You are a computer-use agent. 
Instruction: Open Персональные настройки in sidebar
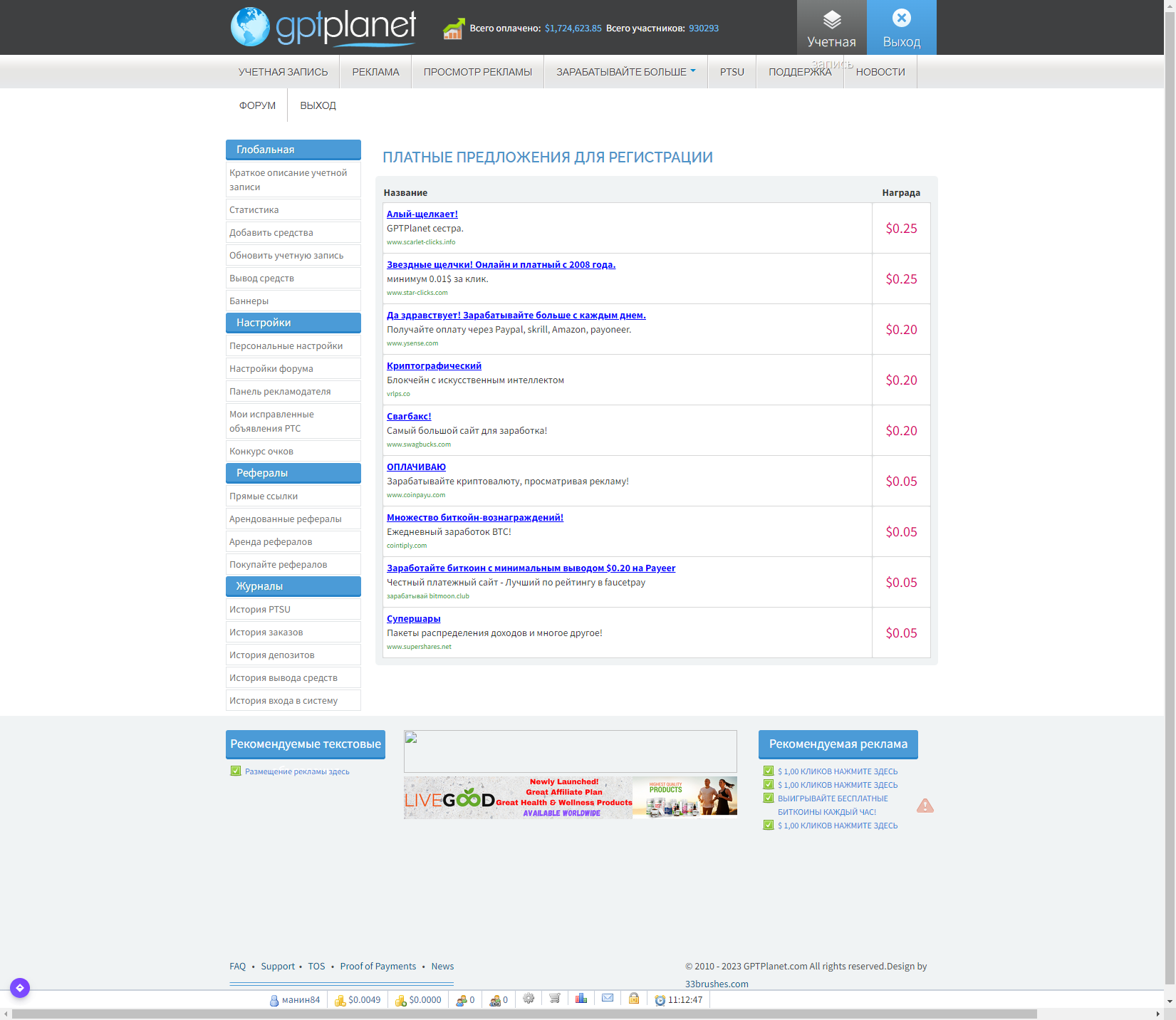point(293,345)
